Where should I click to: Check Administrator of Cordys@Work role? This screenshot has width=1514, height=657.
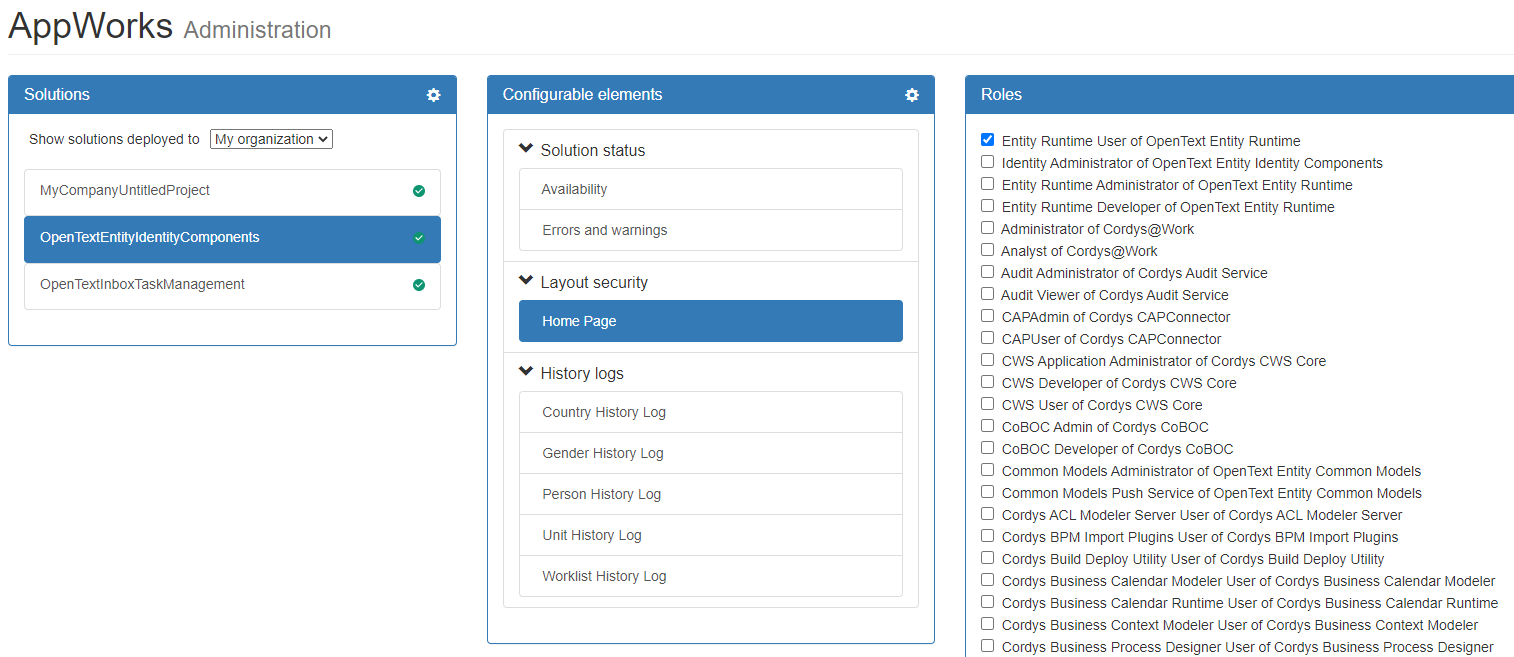[x=988, y=228]
